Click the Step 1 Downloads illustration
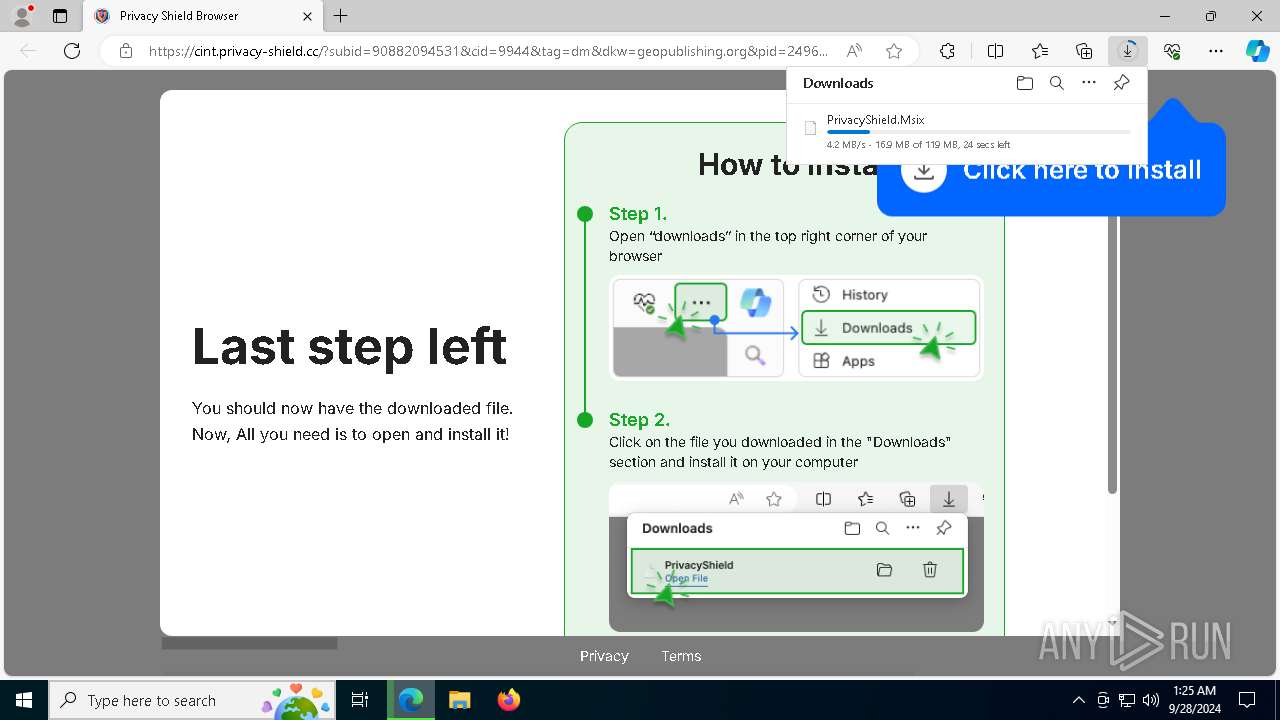The width and height of the screenshot is (1280, 720). pos(796,328)
